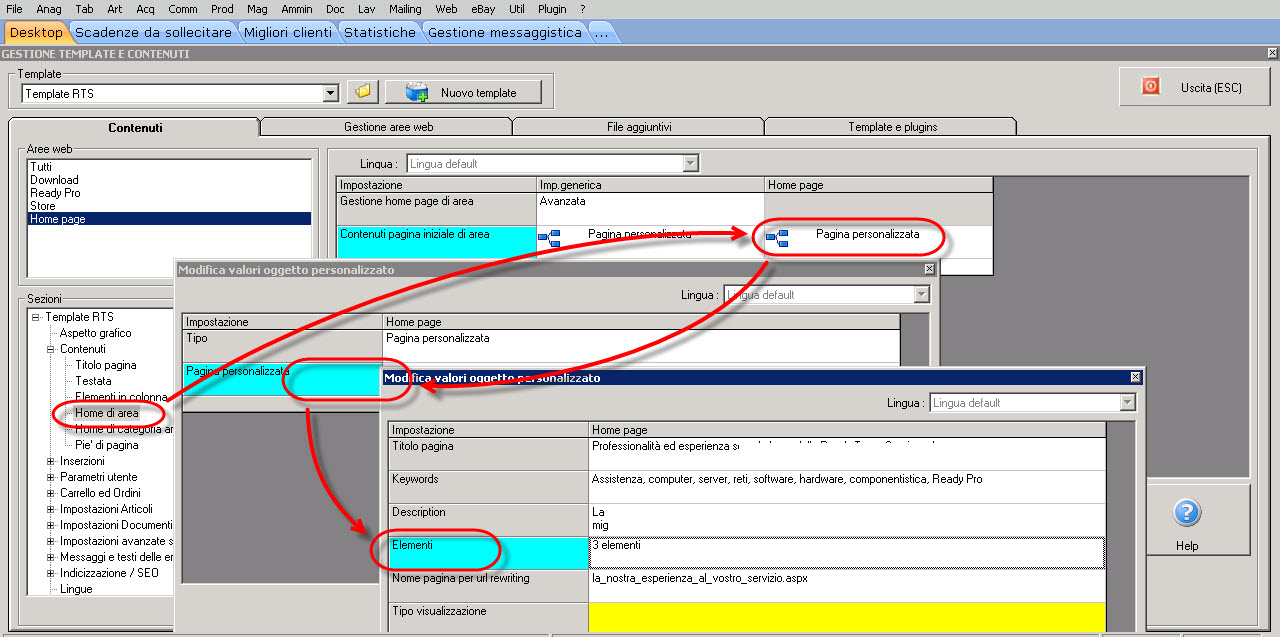Click the "3 elementi" value cell
This screenshot has width=1280, height=637.
pos(847,553)
